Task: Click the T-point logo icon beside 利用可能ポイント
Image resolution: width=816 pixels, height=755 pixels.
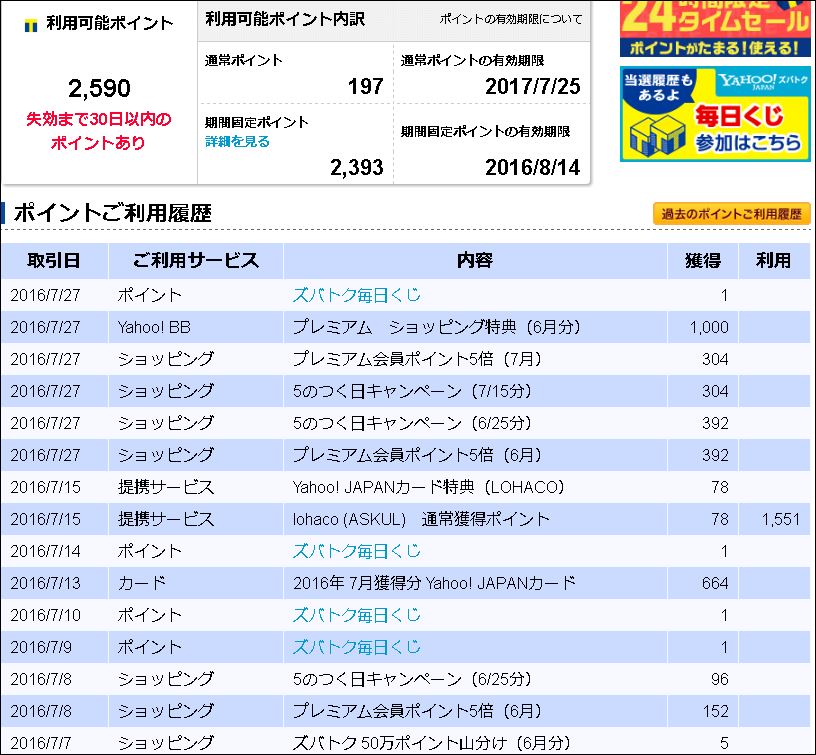Action: point(31,25)
